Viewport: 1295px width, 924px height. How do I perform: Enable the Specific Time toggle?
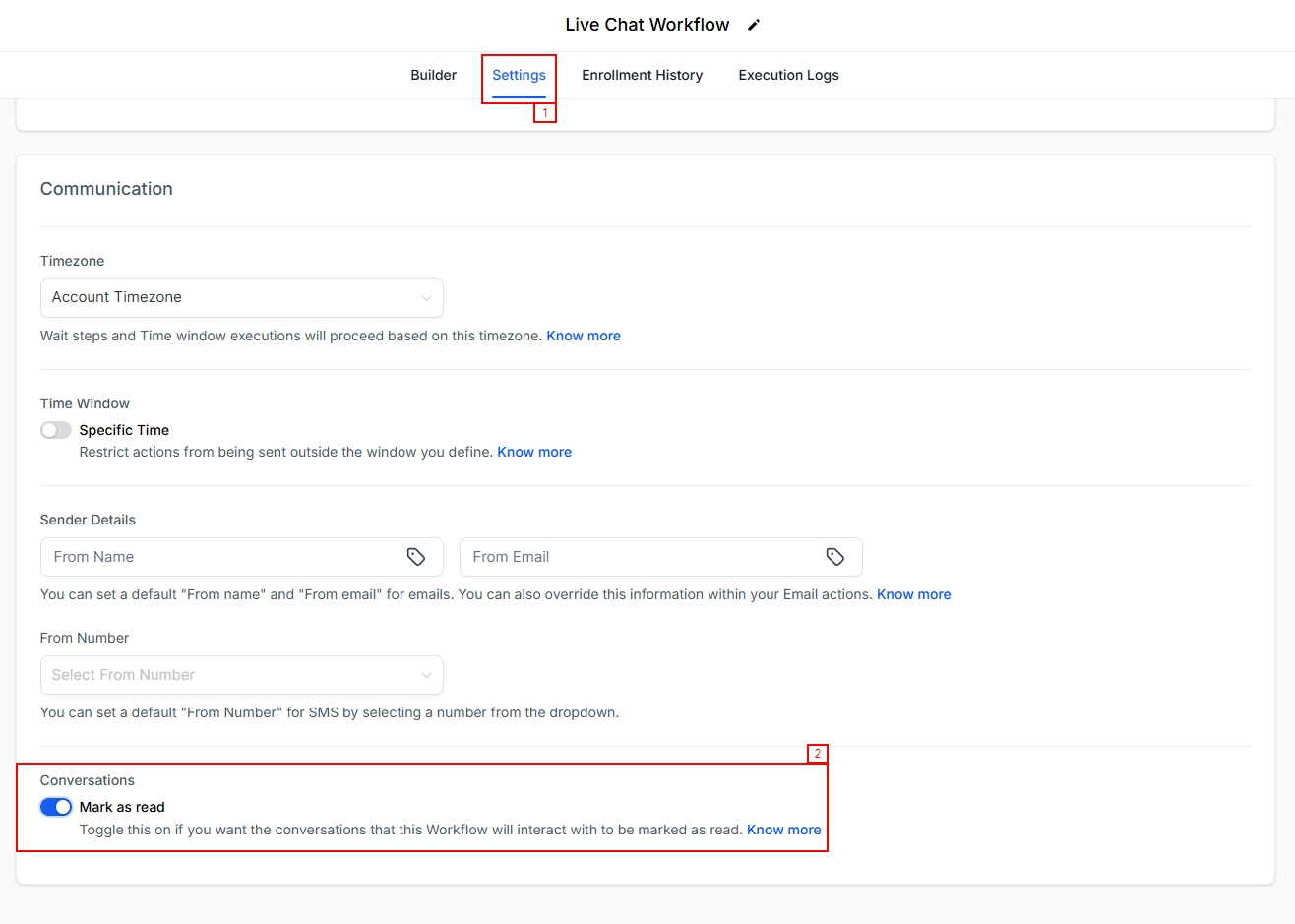[x=56, y=430]
